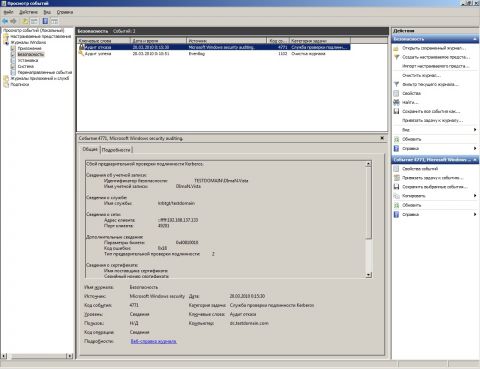Open the Вид submenu in the actions pane
This screenshot has height=369, width=480.
435,130
